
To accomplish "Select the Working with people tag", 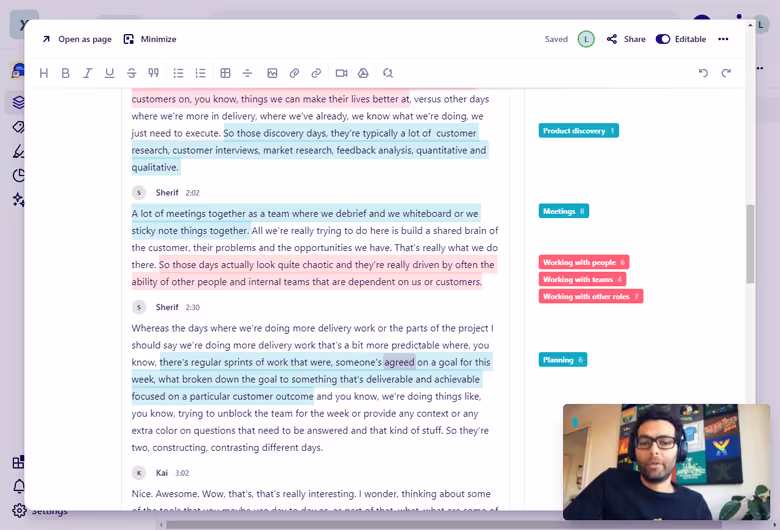I will pyautogui.click(x=584, y=262).
